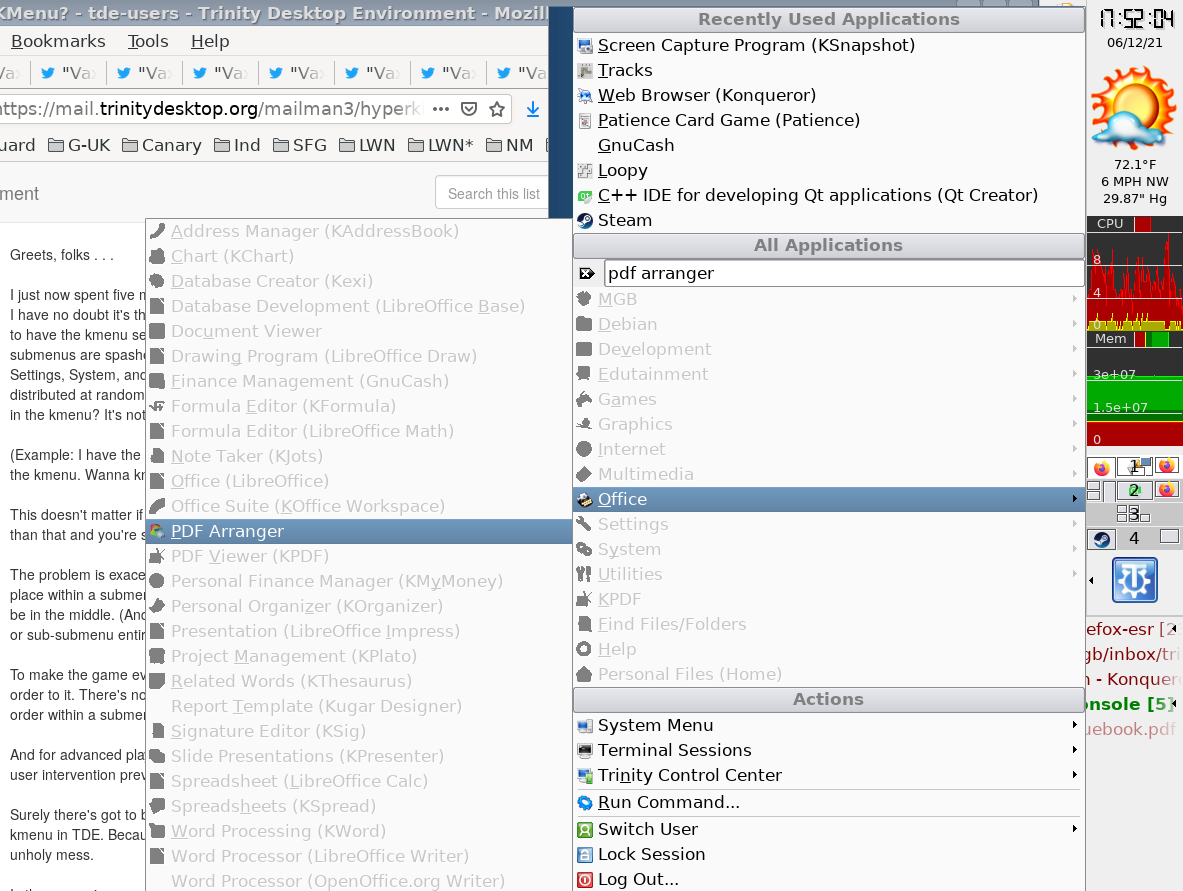Launch GnuCash from recent applications
This screenshot has width=1183, height=891.
click(x=828, y=145)
